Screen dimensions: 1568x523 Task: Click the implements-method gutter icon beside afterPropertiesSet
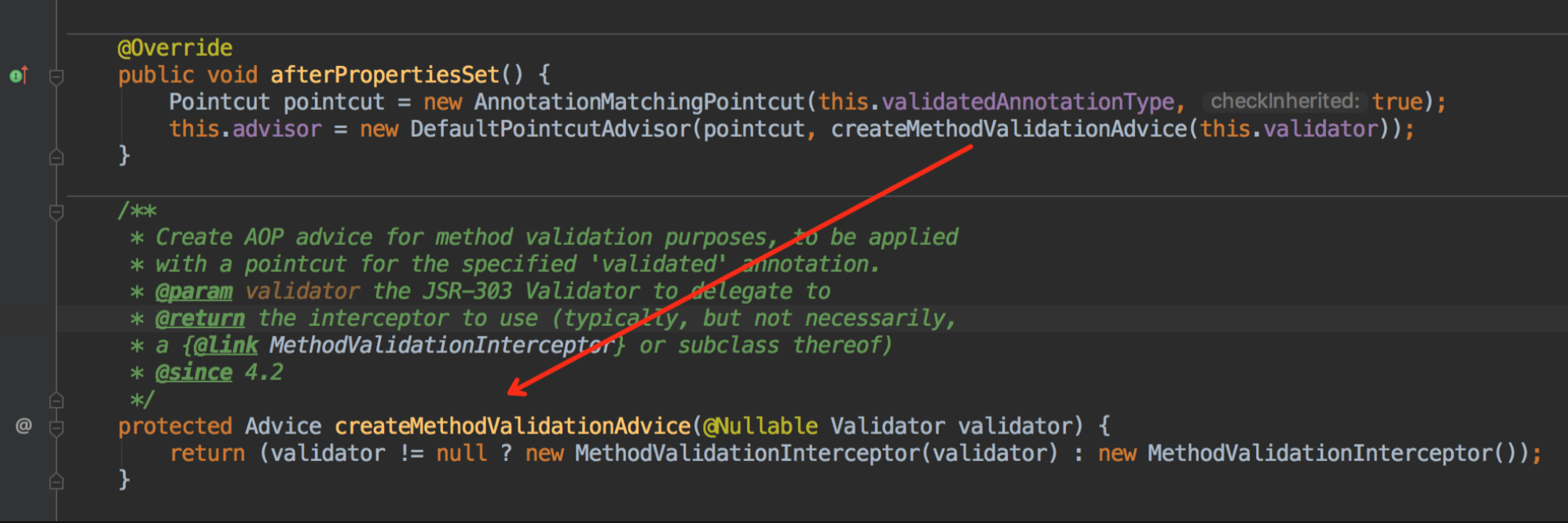pyautogui.click(x=19, y=75)
